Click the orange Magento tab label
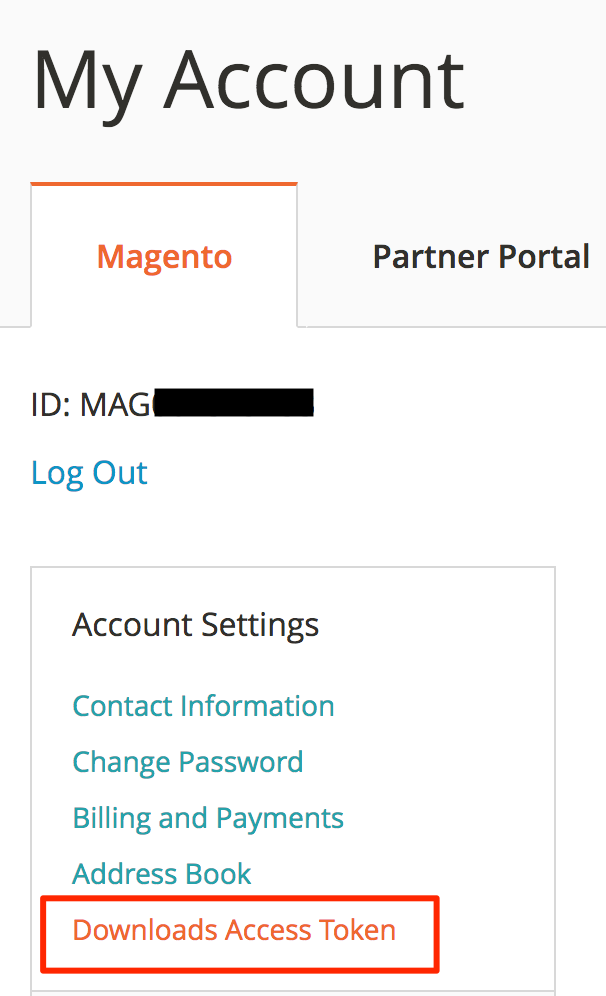 coord(164,258)
